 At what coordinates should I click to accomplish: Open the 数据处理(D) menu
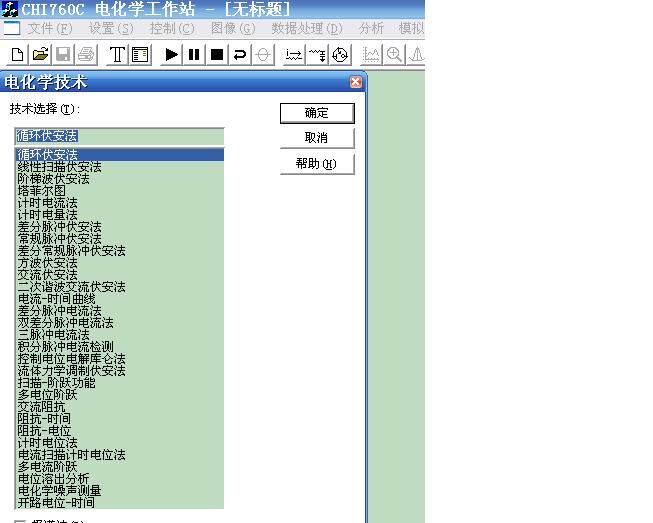click(307, 28)
